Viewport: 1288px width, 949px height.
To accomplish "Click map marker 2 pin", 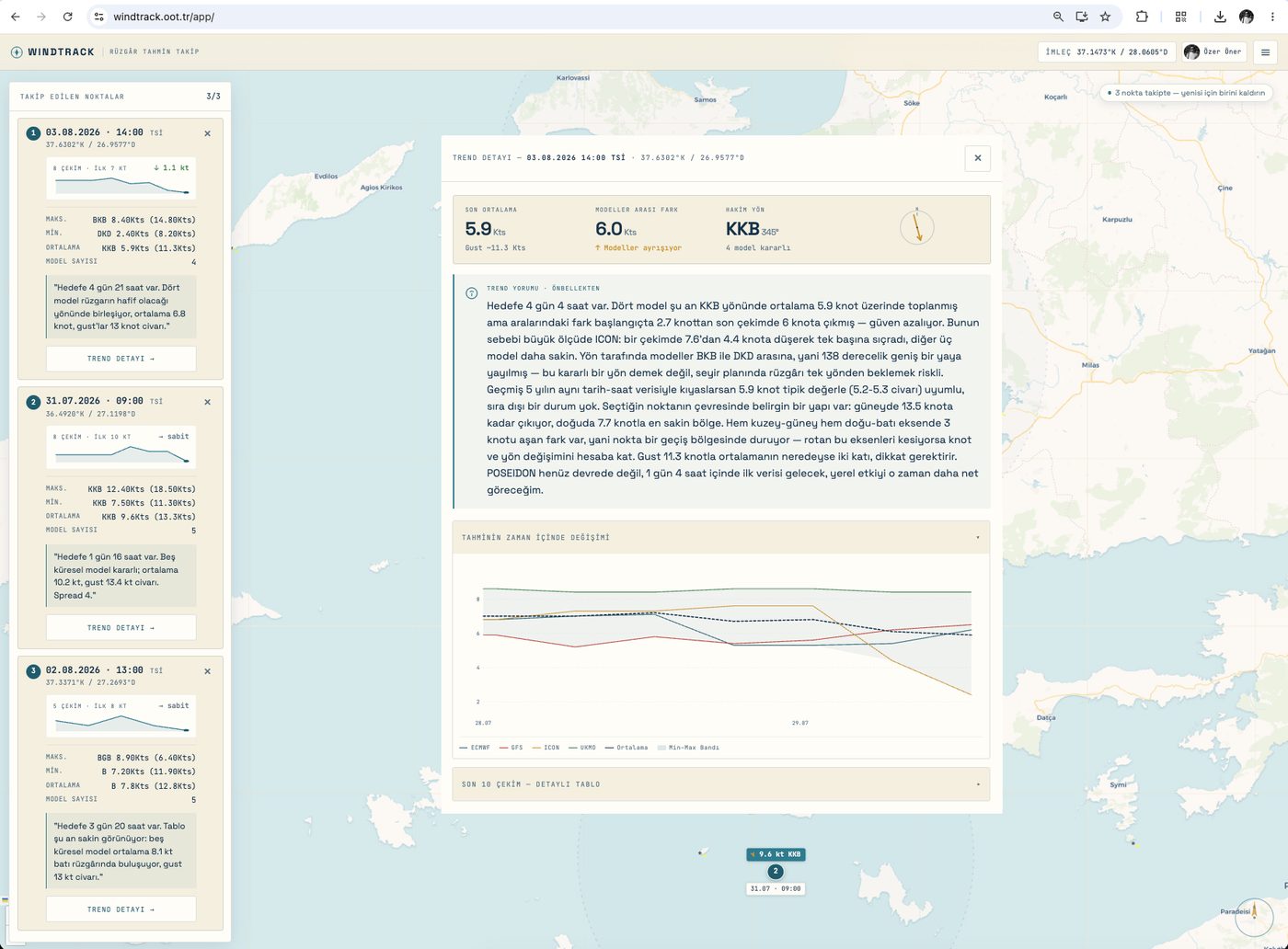I will coord(776,871).
